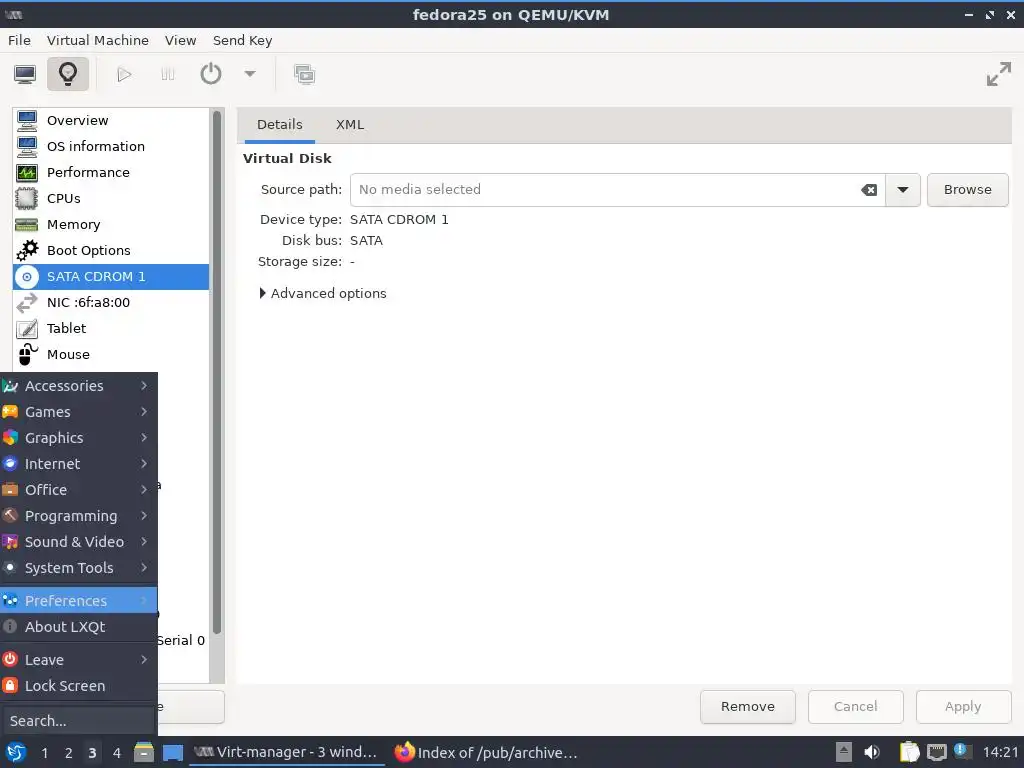Open the Send Key menu
The width and height of the screenshot is (1024, 768).
click(x=242, y=40)
